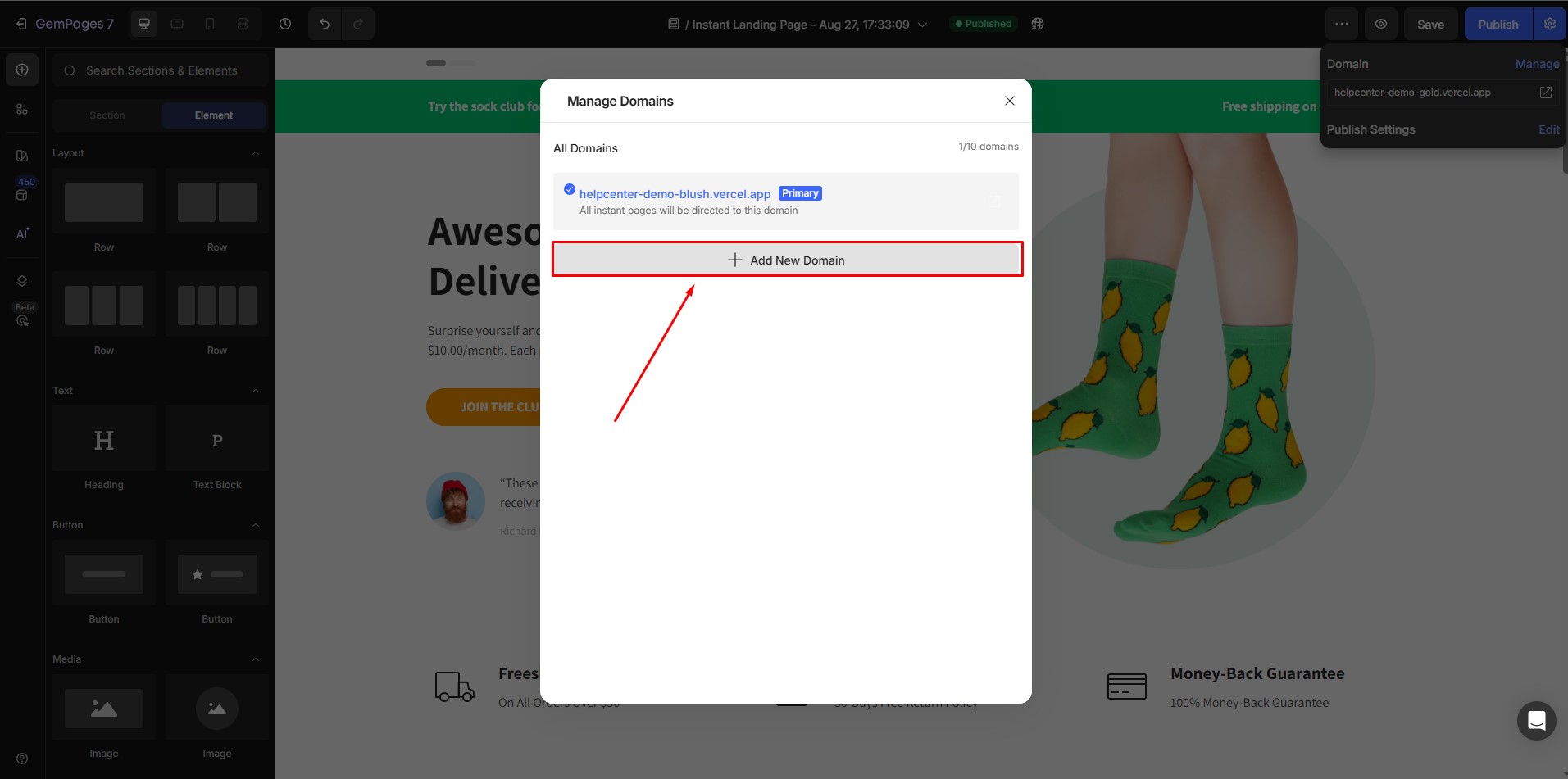Switch to mobile preview icon
Viewport: 1568px width, 779px height.
coord(209,24)
